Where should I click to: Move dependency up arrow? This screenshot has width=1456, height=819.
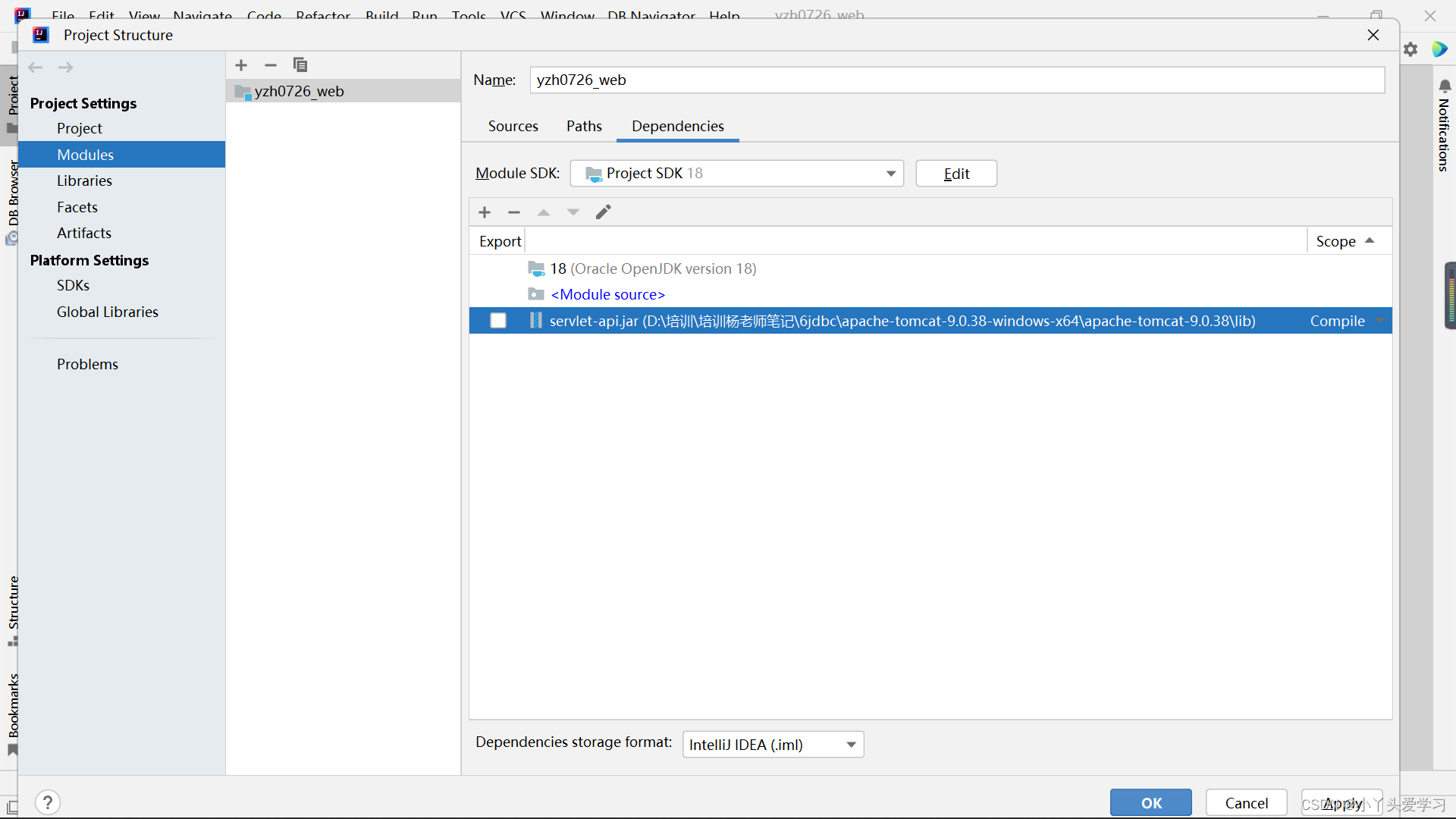(544, 212)
